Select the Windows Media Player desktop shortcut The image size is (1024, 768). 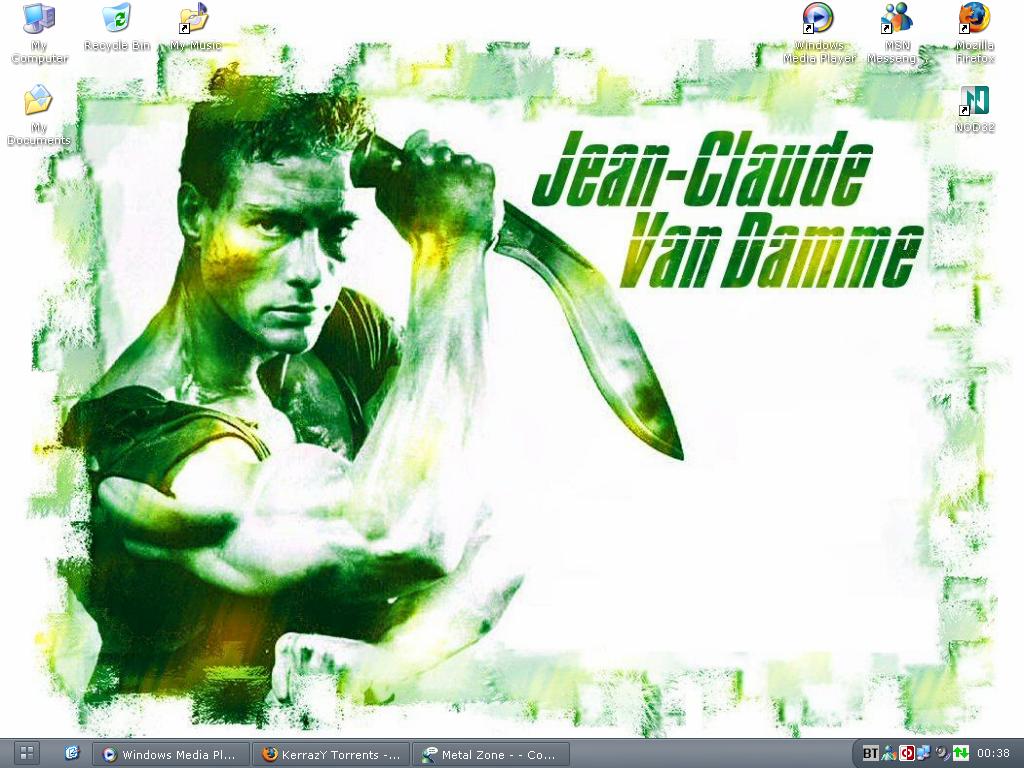pyautogui.click(x=819, y=33)
